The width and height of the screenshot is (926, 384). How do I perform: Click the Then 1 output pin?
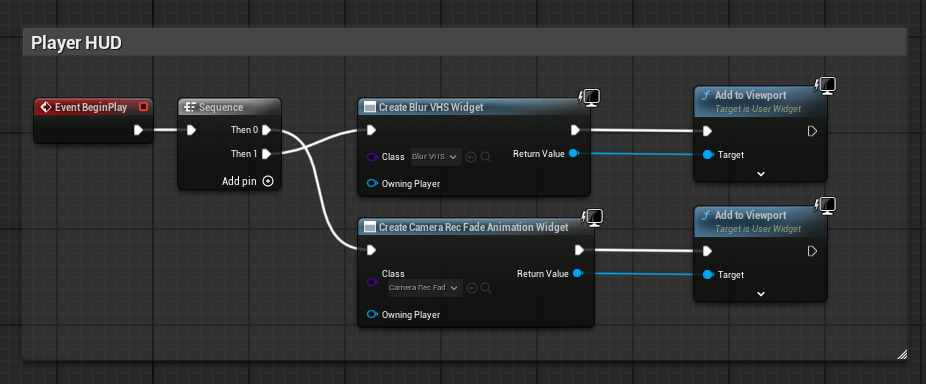pyautogui.click(x=266, y=154)
